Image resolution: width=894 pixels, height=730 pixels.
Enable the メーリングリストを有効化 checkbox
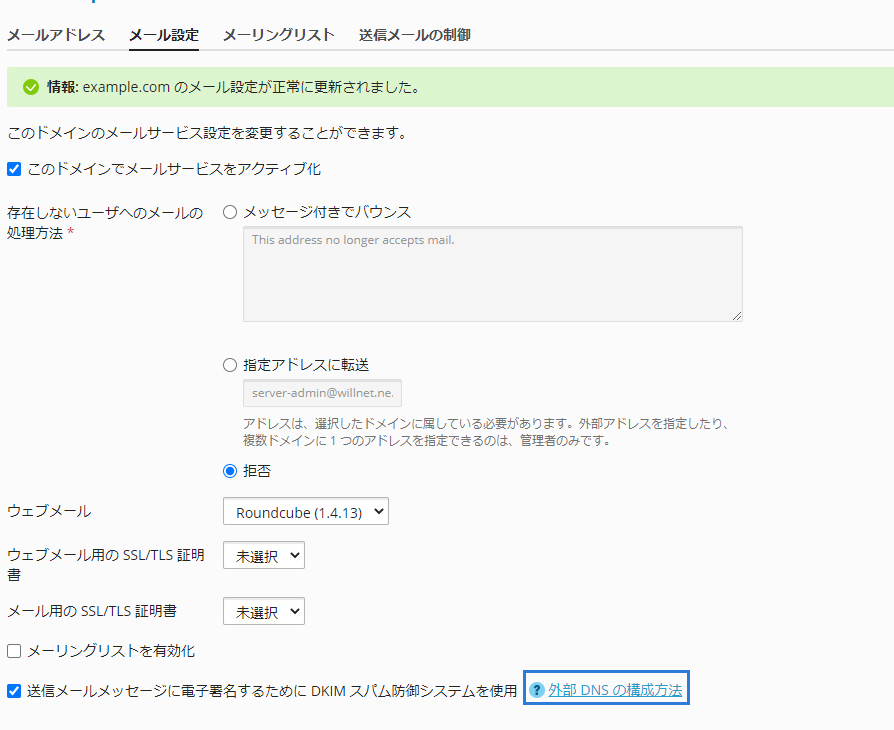(x=14, y=651)
